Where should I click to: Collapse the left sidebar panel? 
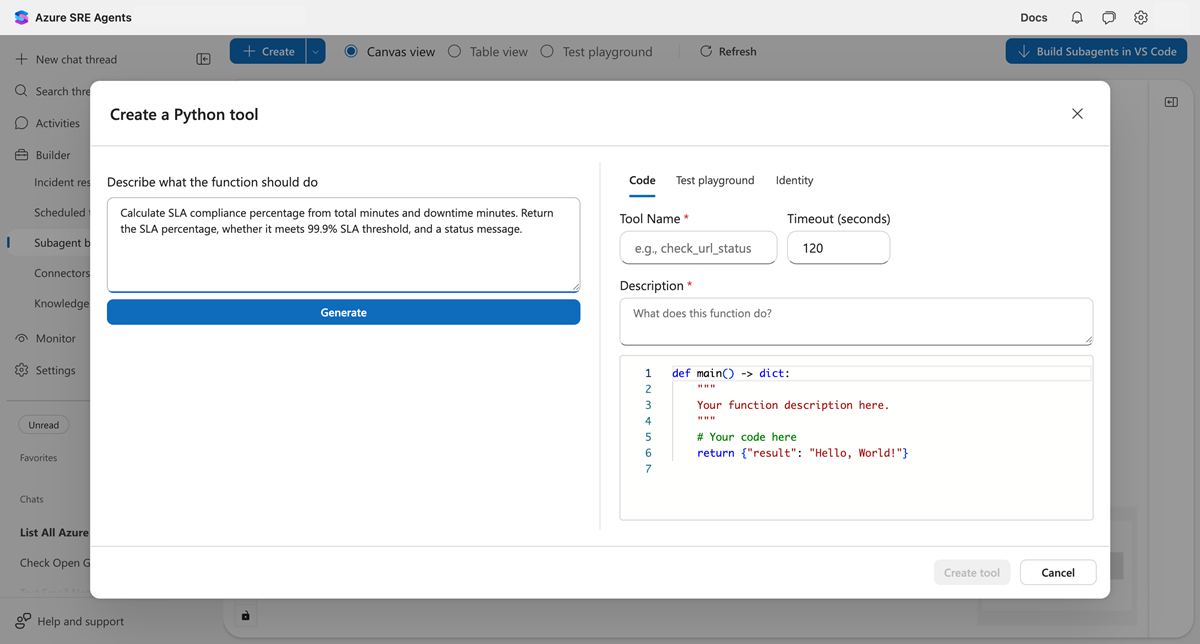(203, 58)
